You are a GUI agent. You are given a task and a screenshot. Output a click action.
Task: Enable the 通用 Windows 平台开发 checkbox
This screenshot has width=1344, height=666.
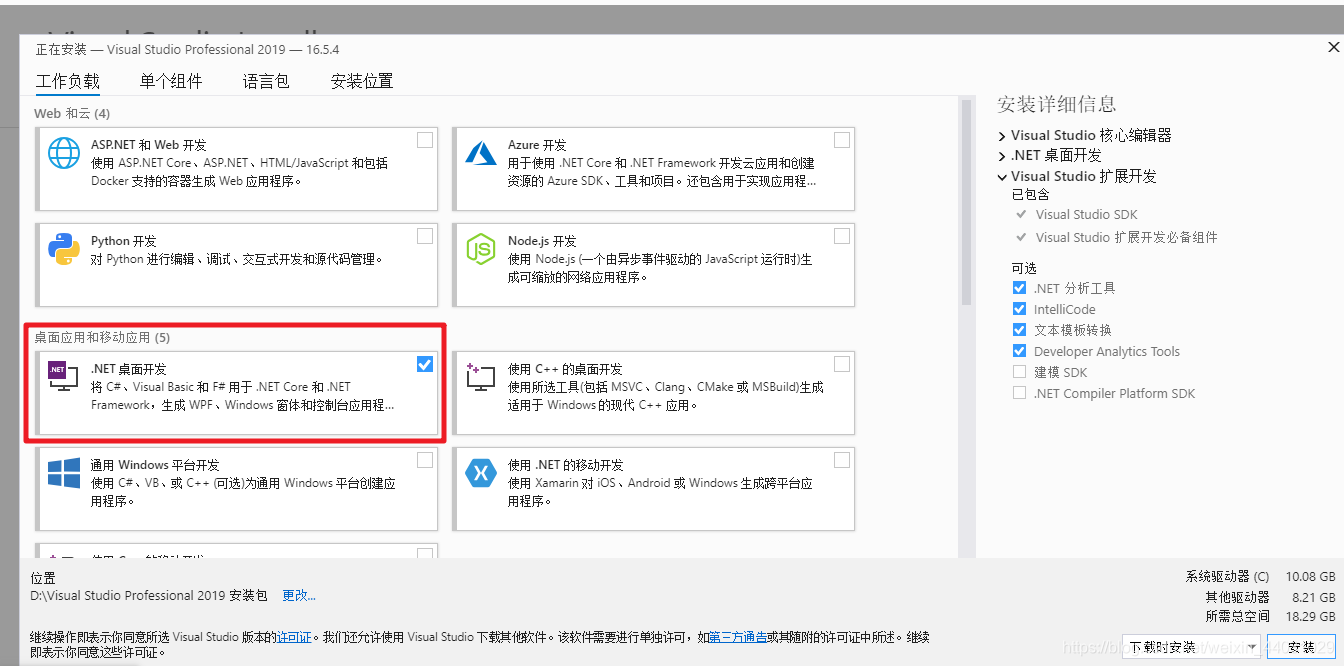click(x=425, y=460)
